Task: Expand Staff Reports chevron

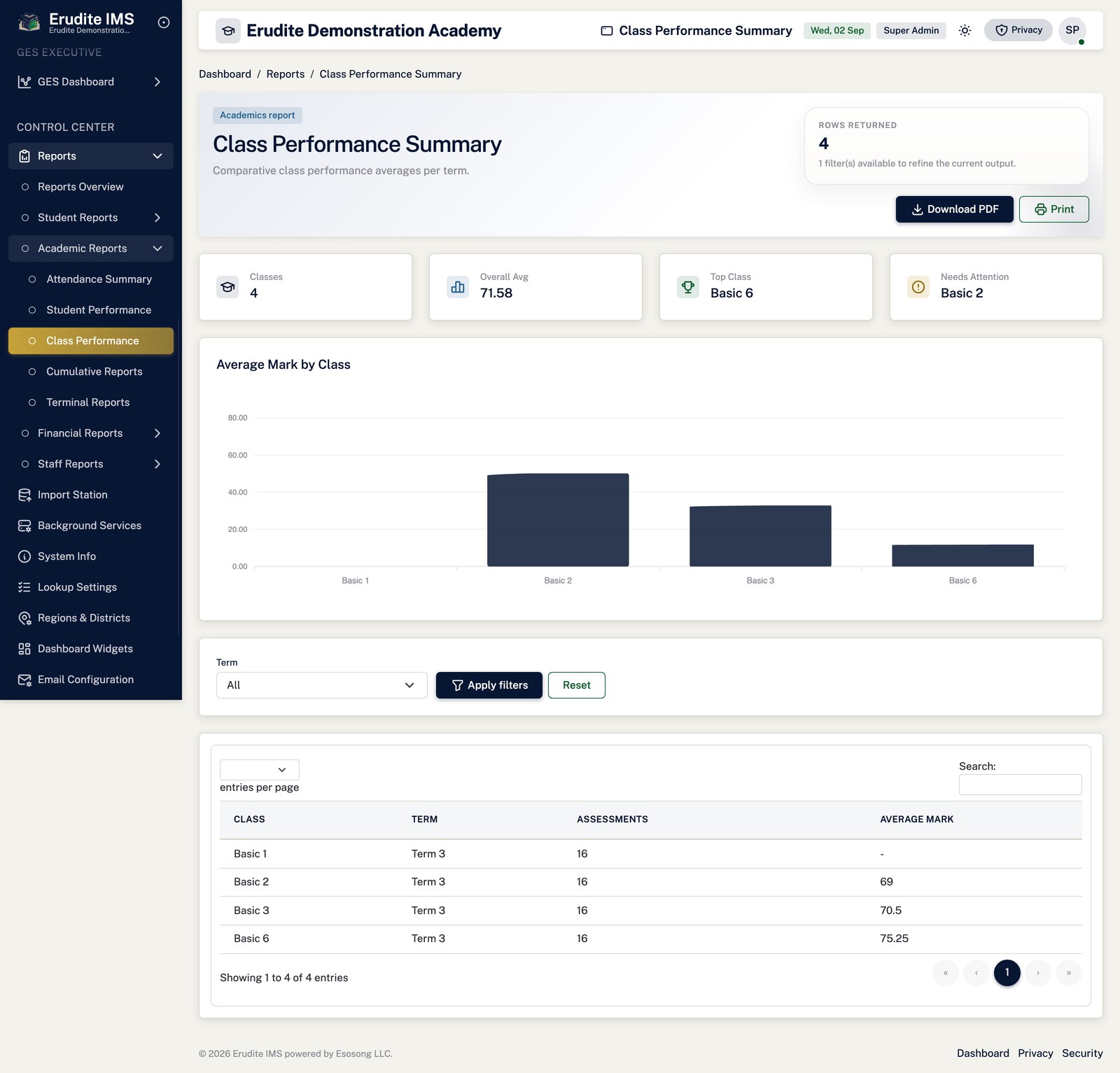Action: [157, 464]
